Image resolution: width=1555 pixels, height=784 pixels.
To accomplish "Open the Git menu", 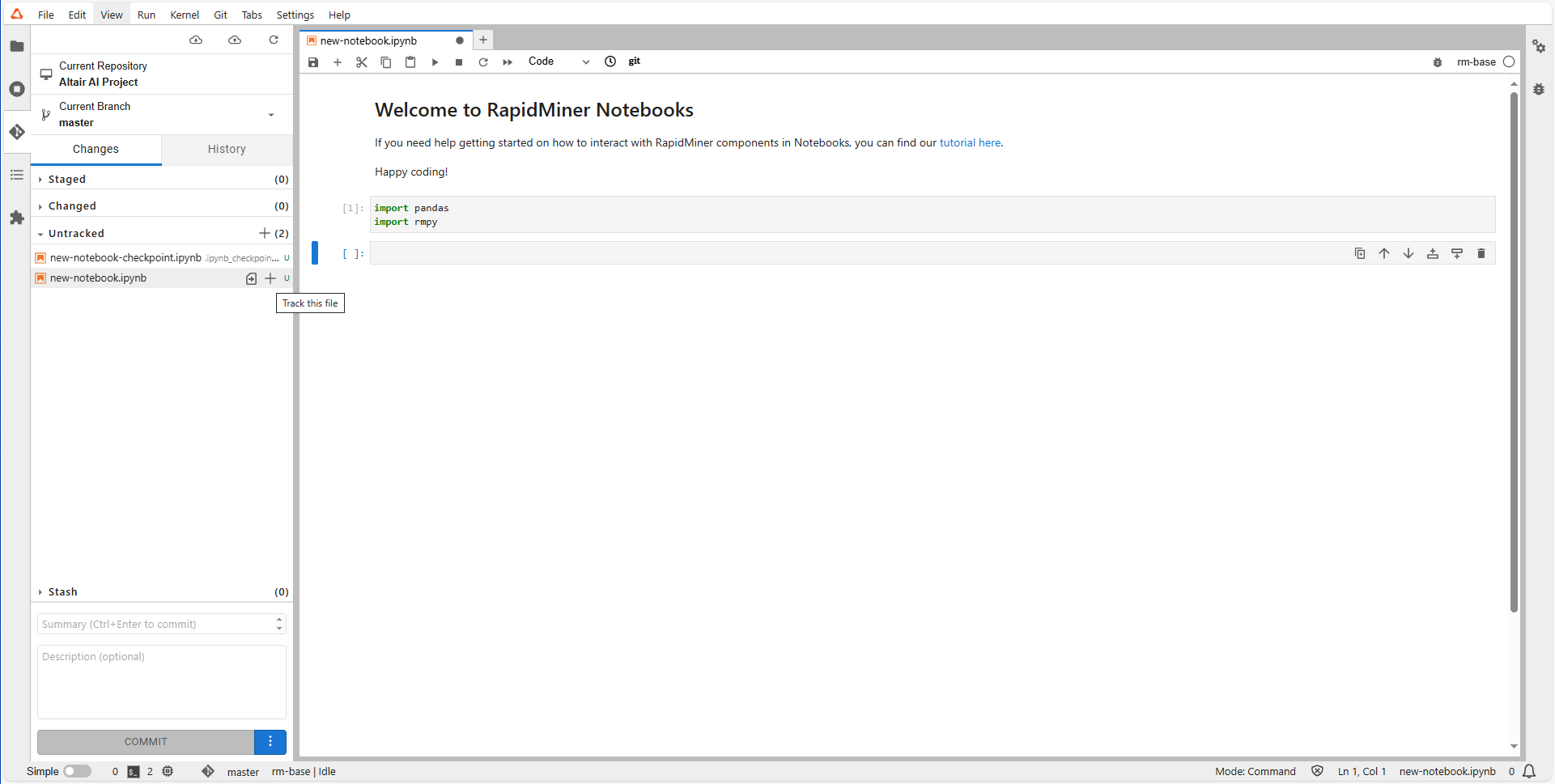I will pos(220,15).
